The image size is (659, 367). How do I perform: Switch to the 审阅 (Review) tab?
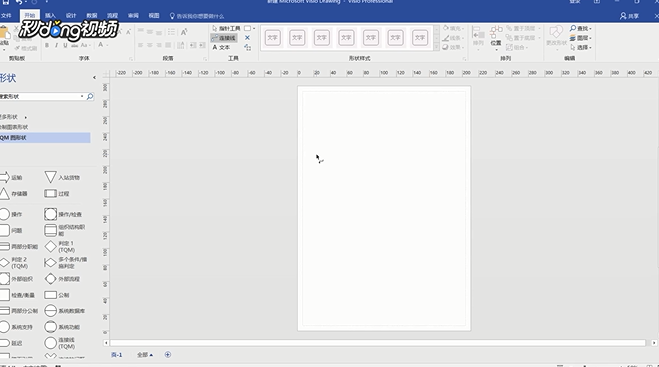pyautogui.click(x=133, y=16)
